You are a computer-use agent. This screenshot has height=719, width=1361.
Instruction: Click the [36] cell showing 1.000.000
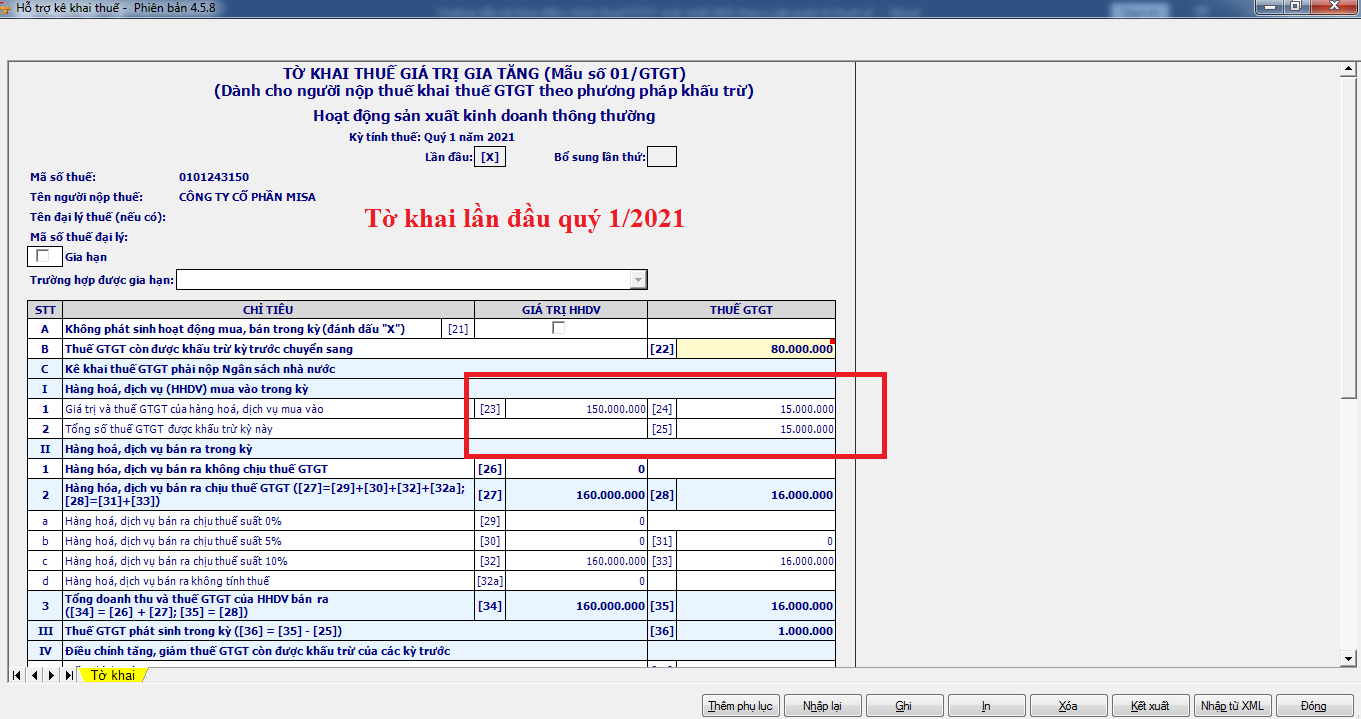click(756, 631)
